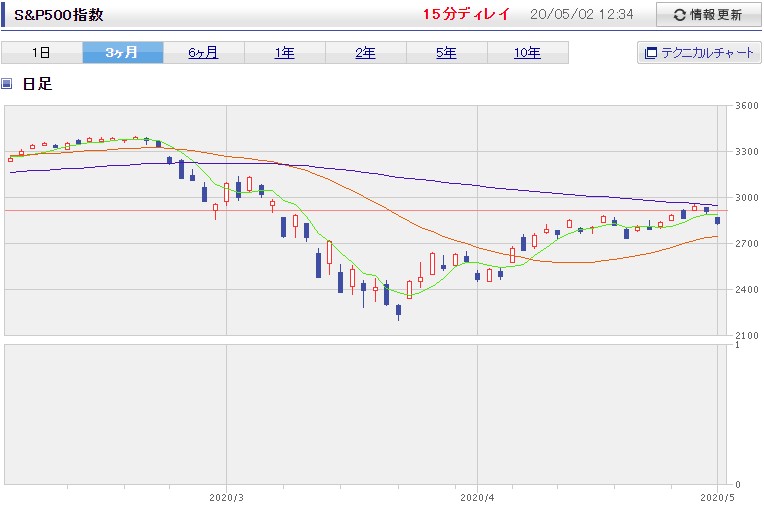
Task: Select the 3ヶ月 period tab
Action: tap(123, 53)
